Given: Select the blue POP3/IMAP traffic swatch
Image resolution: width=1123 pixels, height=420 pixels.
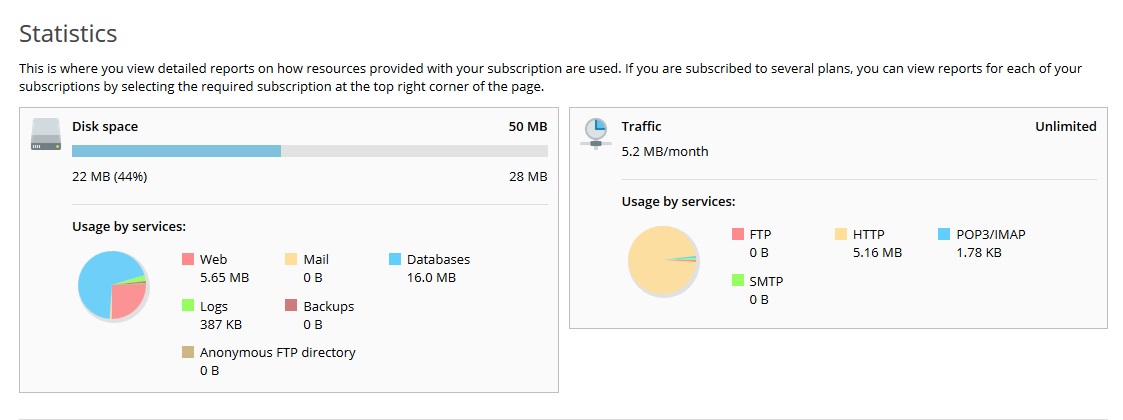Looking at the screenshot, I should tap(944, 234).
